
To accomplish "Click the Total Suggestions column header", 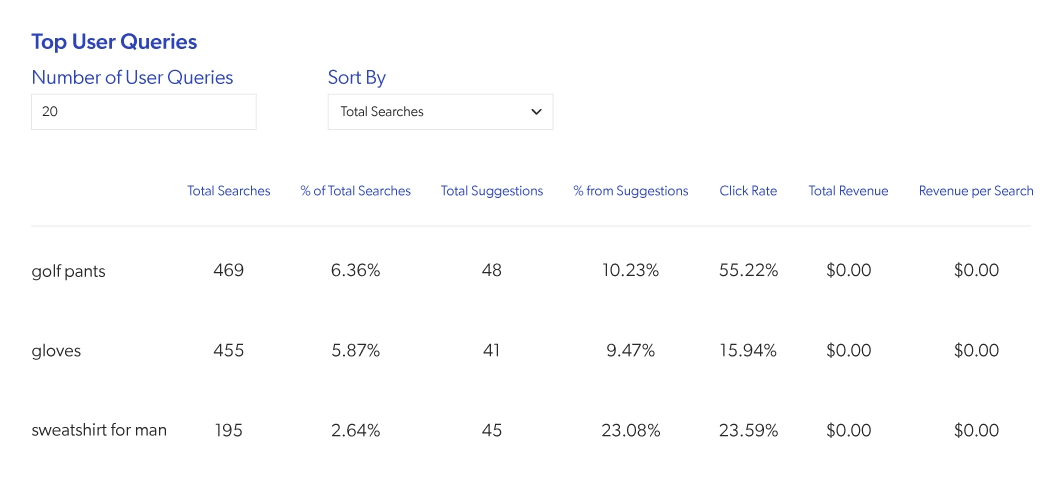I will click(491, 191).
